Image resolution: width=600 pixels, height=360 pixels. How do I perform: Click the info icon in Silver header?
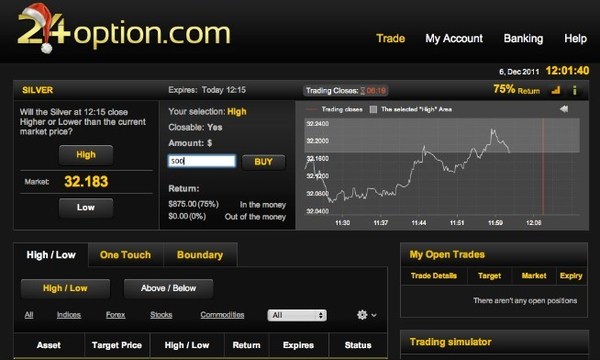574,90
